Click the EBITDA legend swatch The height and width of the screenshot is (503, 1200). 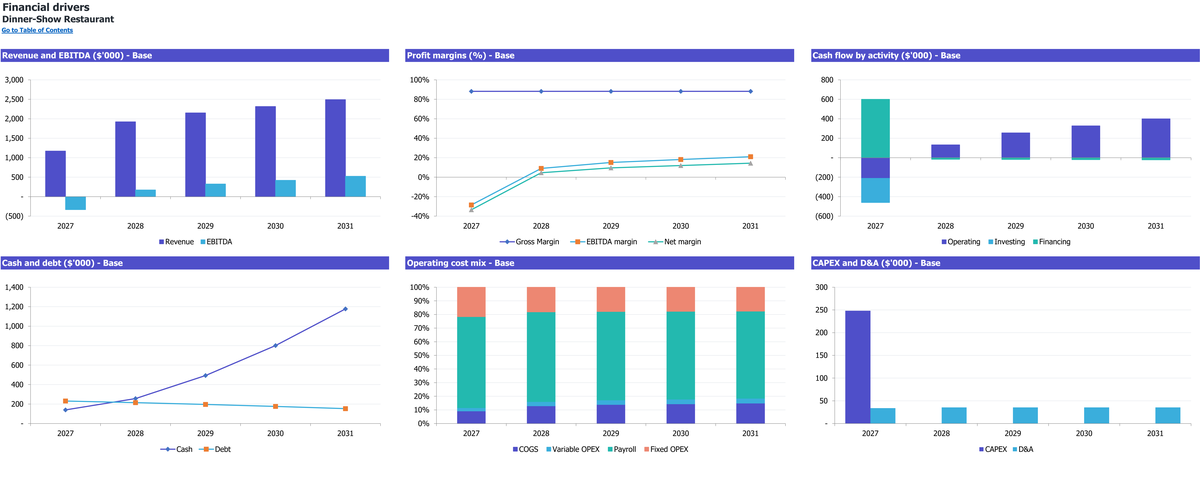click(x=203, y=242)
